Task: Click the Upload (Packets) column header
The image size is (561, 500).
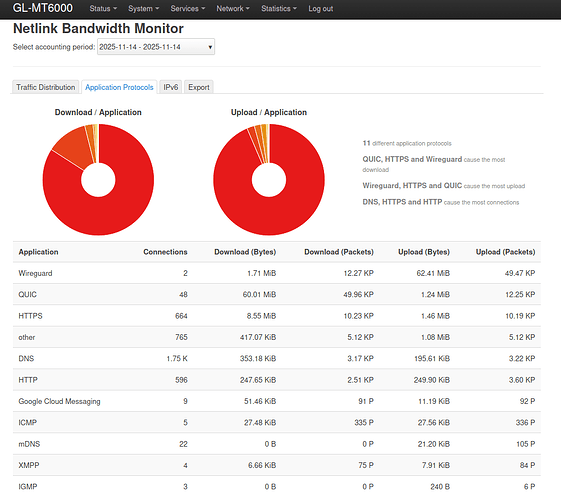Action: [x=506, y=252]
